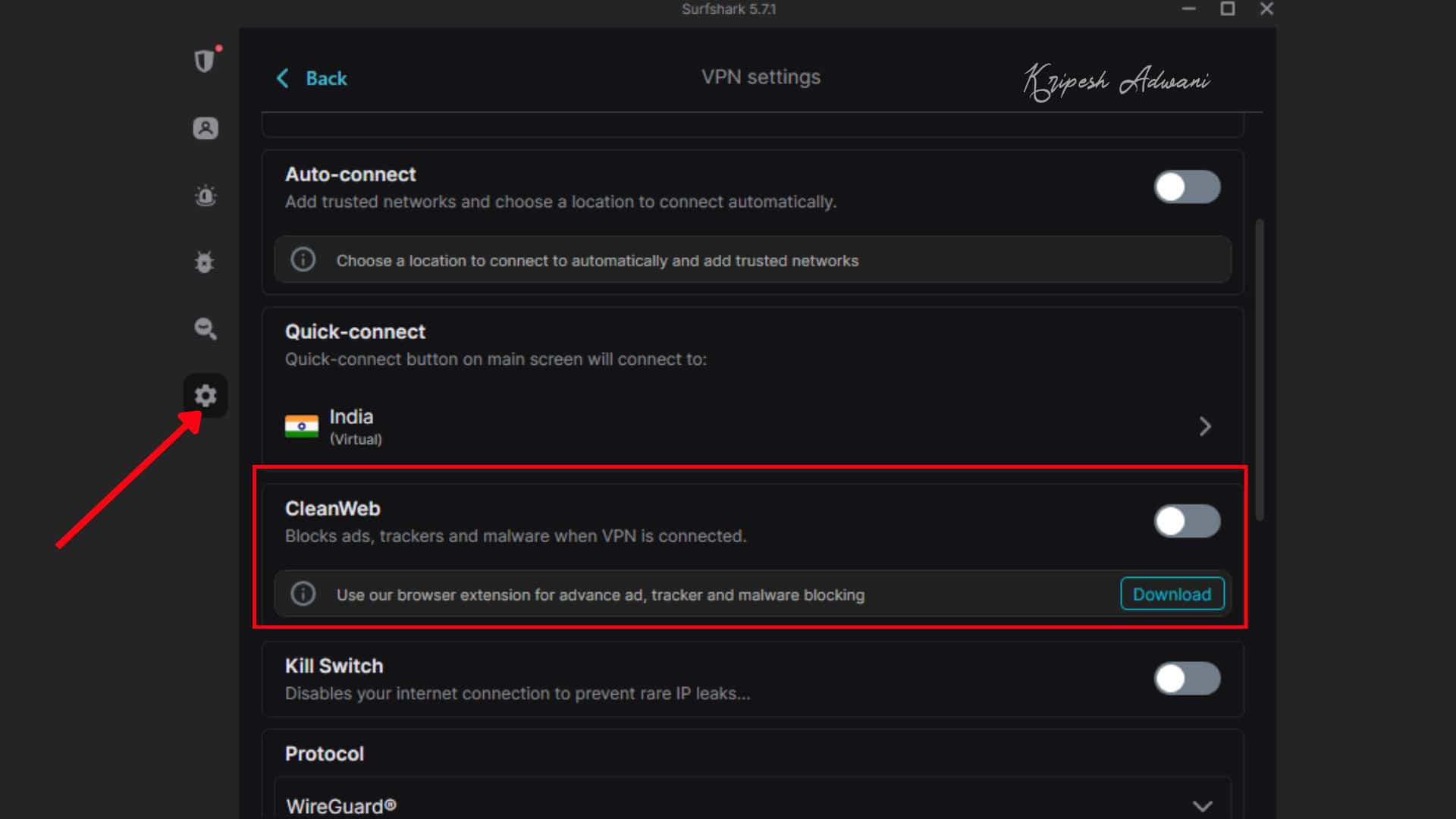
Task: Click the Download extension button
Action: (x=1172, y=594)
